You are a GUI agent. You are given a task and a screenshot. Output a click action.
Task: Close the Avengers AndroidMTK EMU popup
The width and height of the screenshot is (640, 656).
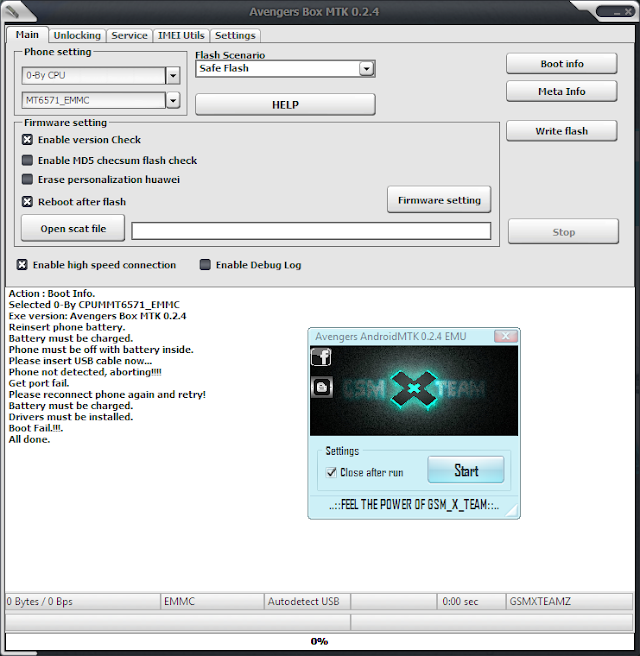point(506,336)
